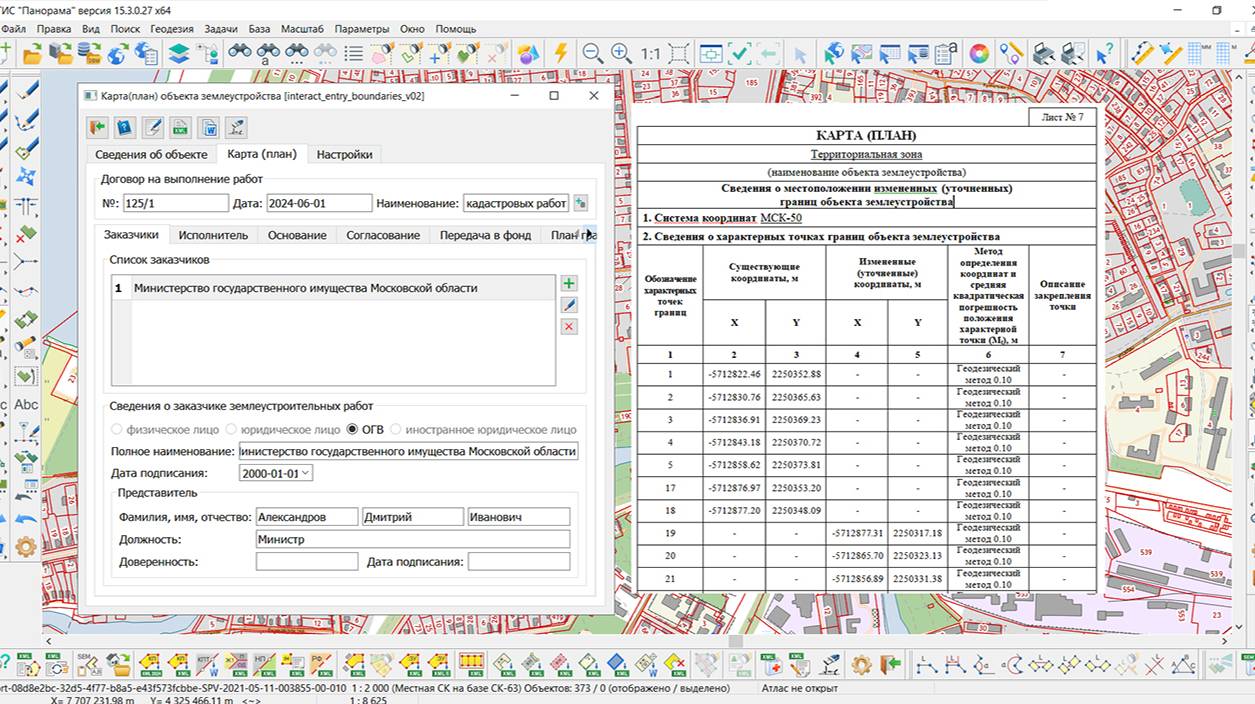Click the 'Территориальная зона' text in the plan
Screen dimensions: 1255x704
[x=866, y=155]
